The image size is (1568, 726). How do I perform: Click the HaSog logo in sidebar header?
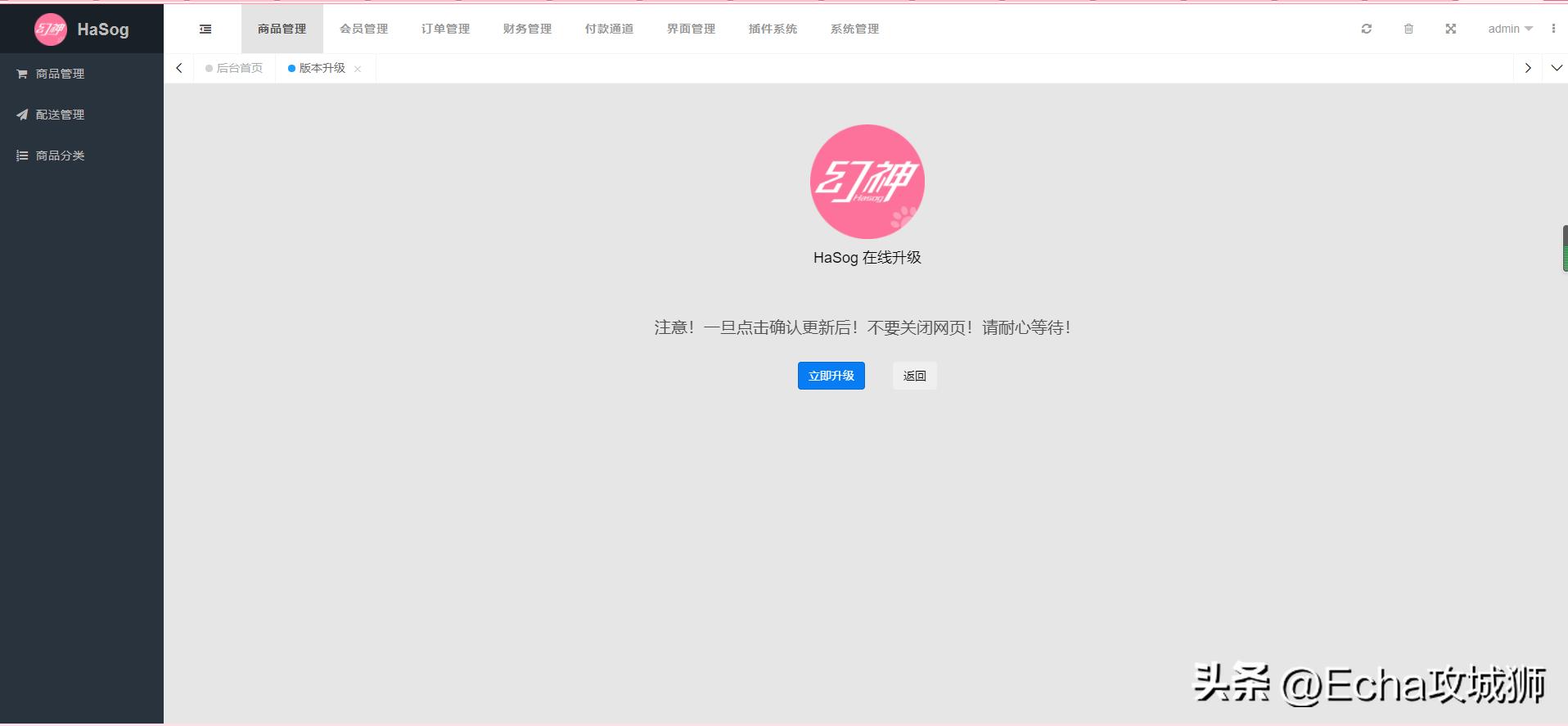pyautogui.click(x=82, y=29)
